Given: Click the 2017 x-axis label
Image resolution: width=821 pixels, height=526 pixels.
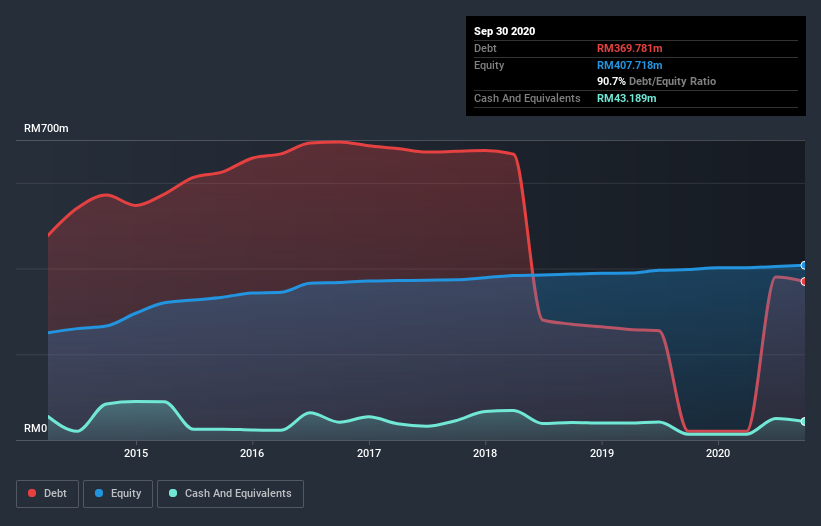Looking at the screenshot, I should coord(369,453).
